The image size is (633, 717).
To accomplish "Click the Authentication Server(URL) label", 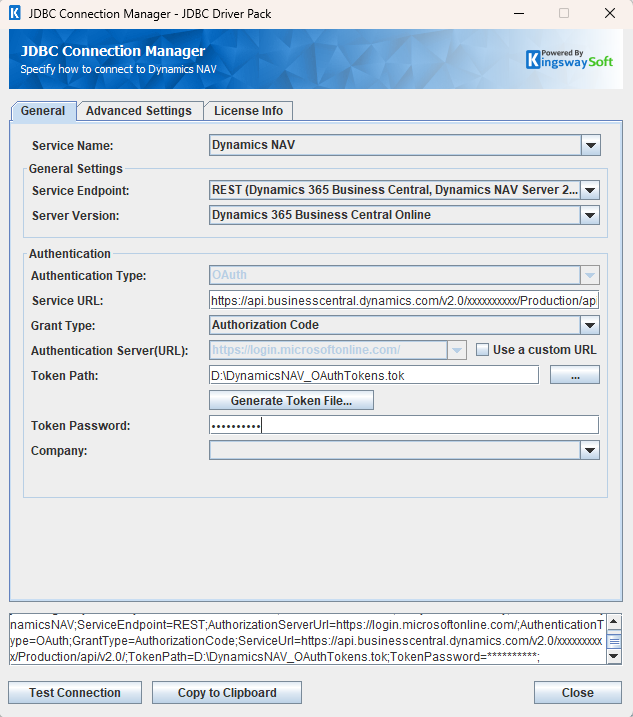I will [x=110, y=351].
